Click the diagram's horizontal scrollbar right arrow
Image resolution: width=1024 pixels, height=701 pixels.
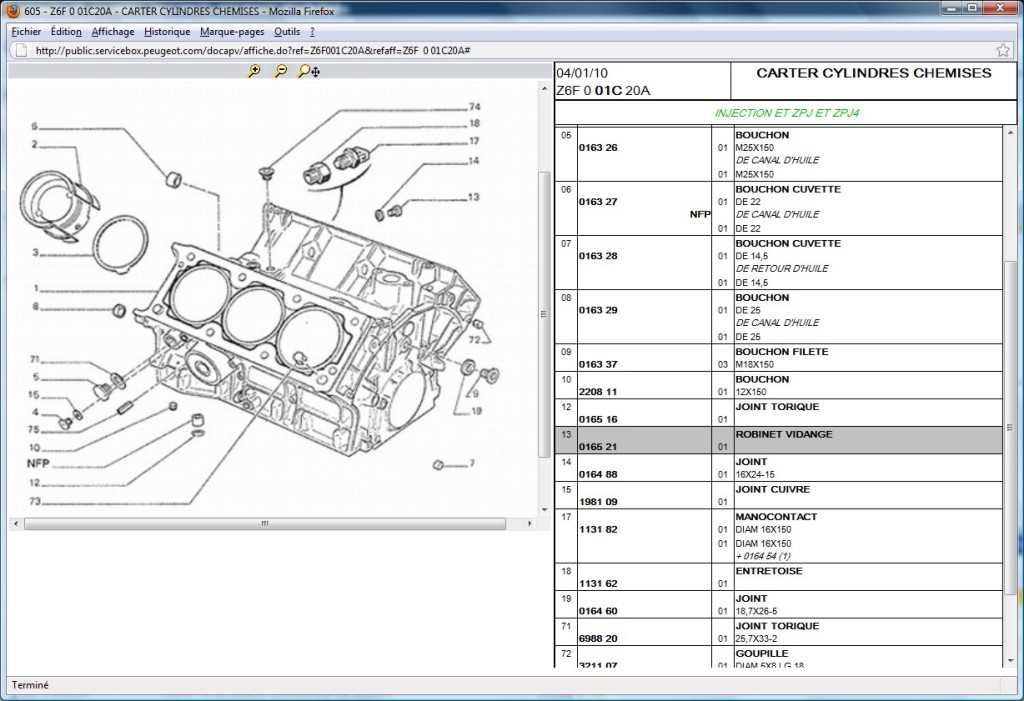coord(530,523)
